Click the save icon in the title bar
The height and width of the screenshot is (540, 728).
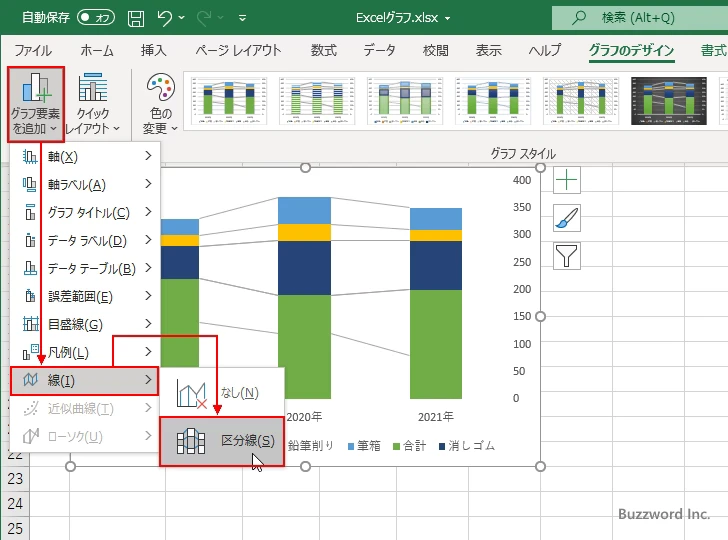click(136, 18)
